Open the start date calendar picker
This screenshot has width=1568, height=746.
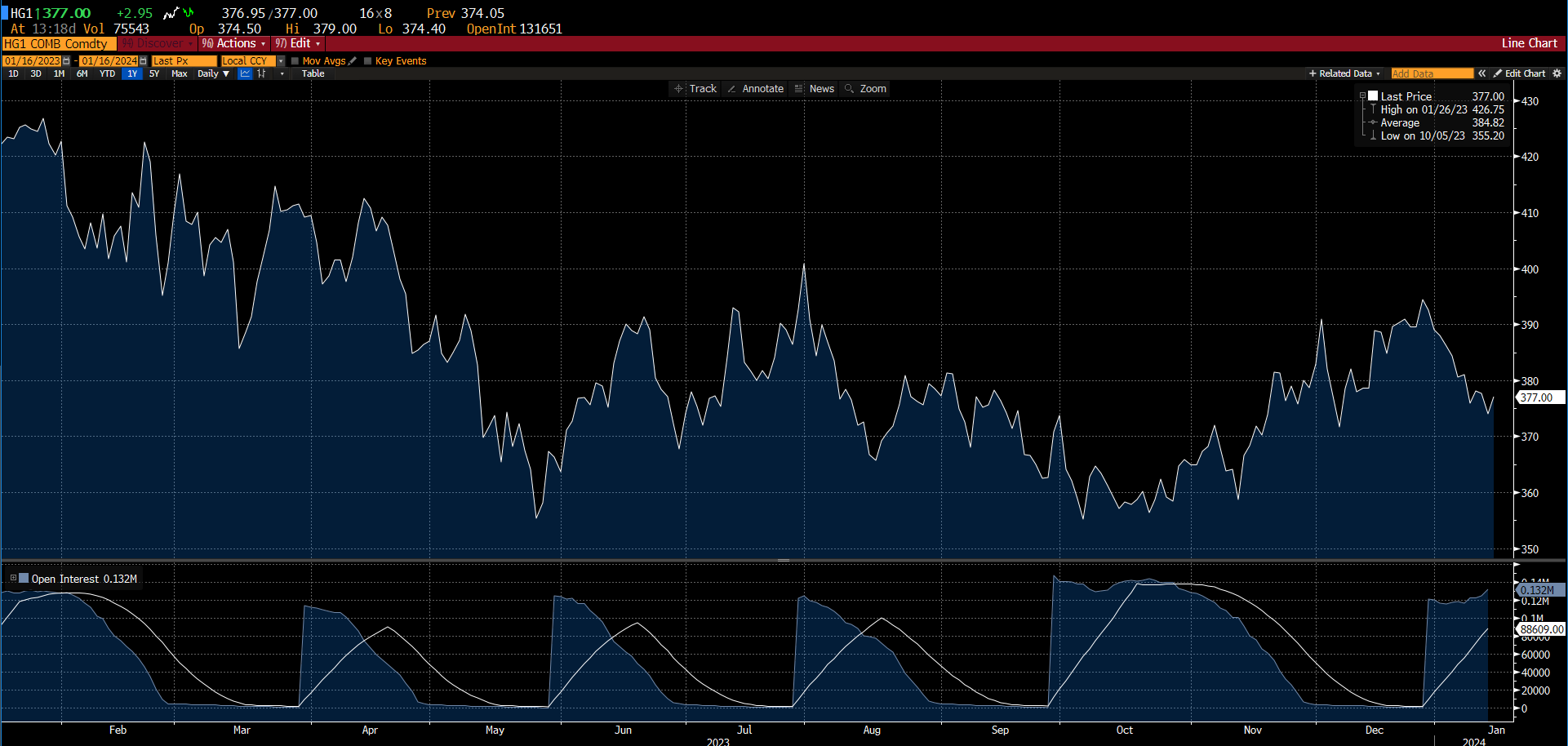click(x=67, y=61)
